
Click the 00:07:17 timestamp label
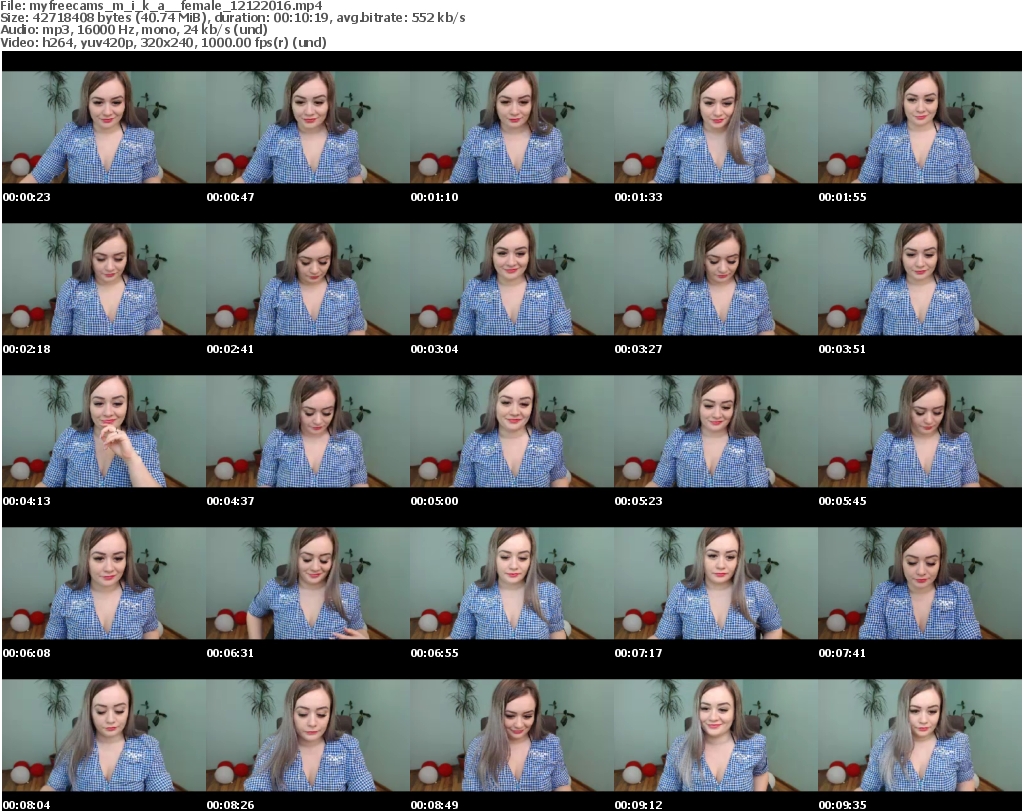tap(638, 653)
